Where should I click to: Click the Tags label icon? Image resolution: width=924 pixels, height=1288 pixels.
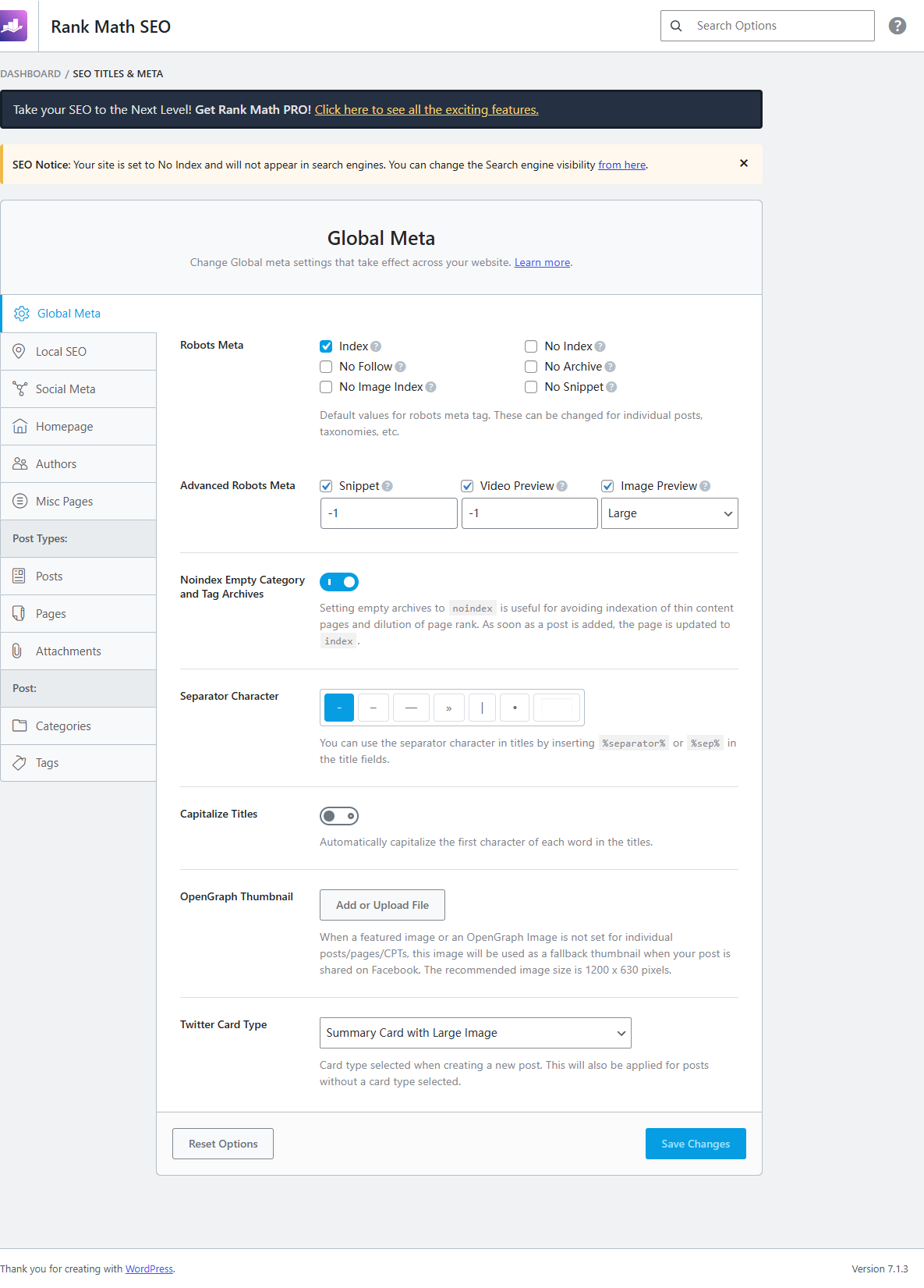point(19,763)
